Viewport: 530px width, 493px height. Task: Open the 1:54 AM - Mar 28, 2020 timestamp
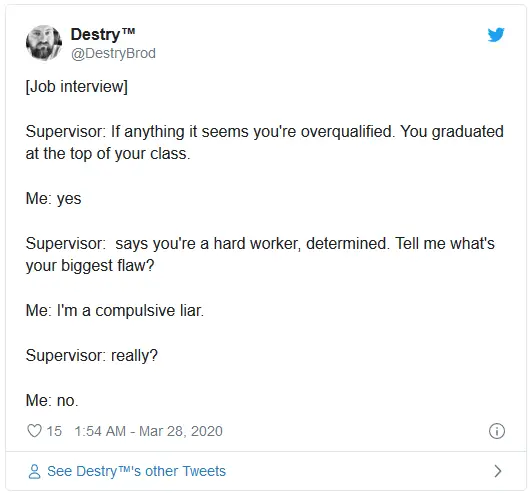[148, 431]
